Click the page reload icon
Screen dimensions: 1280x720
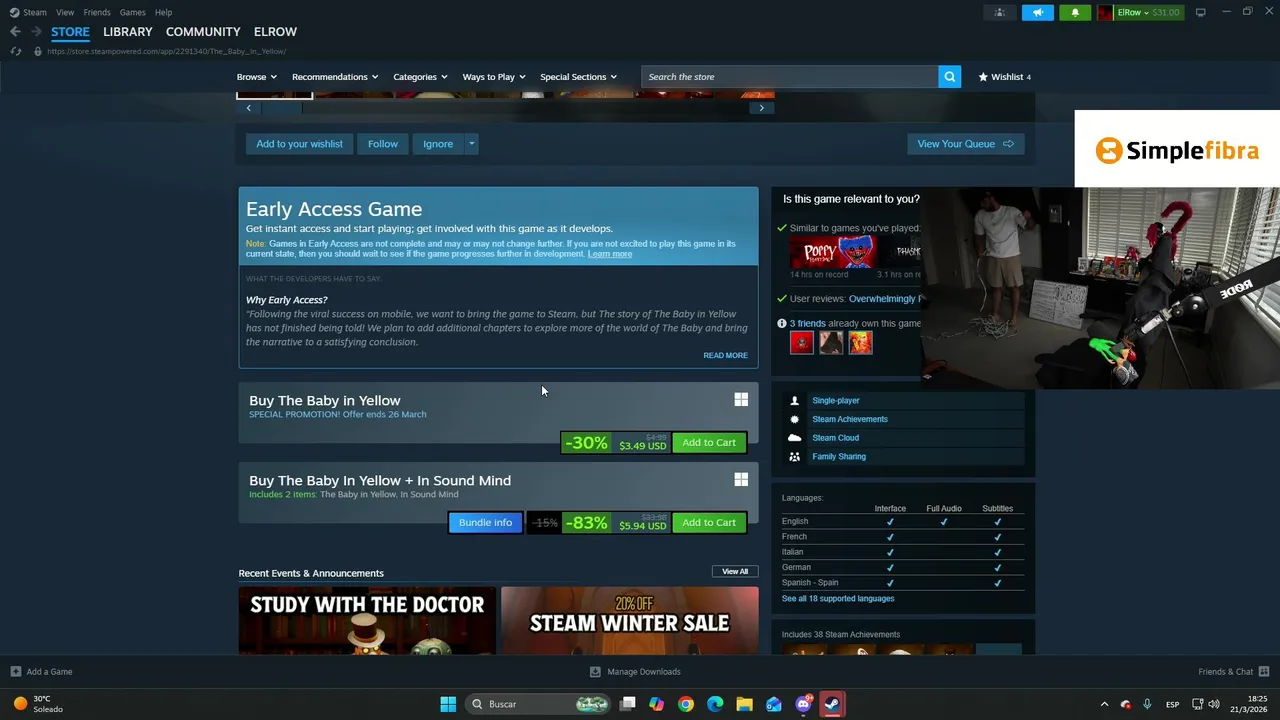16,51
